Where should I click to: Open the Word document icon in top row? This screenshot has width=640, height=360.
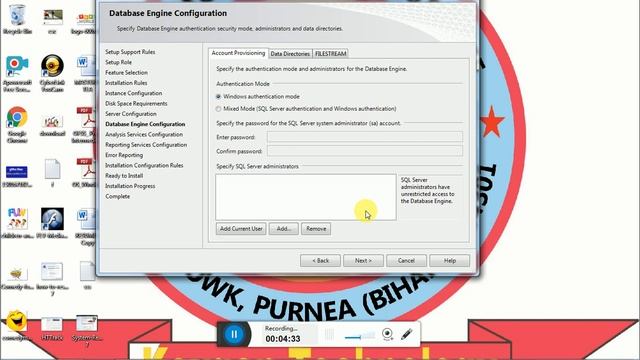pos(86,73)
